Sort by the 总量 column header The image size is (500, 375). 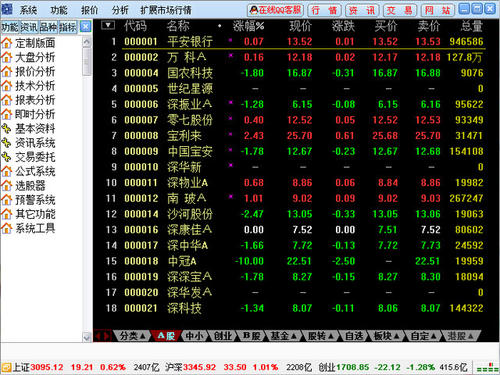click(472, 26)
